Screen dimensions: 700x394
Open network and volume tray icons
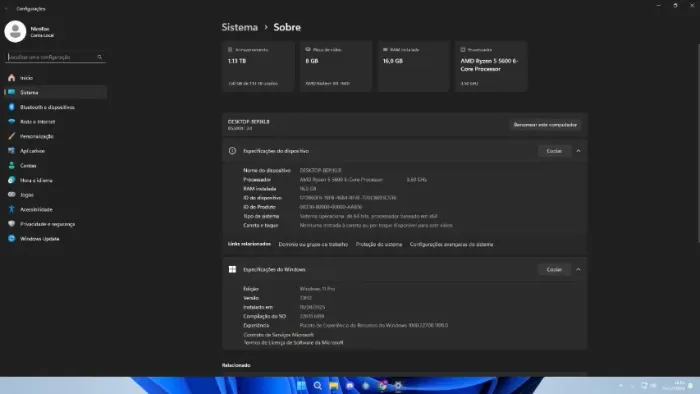coord(648,386)
